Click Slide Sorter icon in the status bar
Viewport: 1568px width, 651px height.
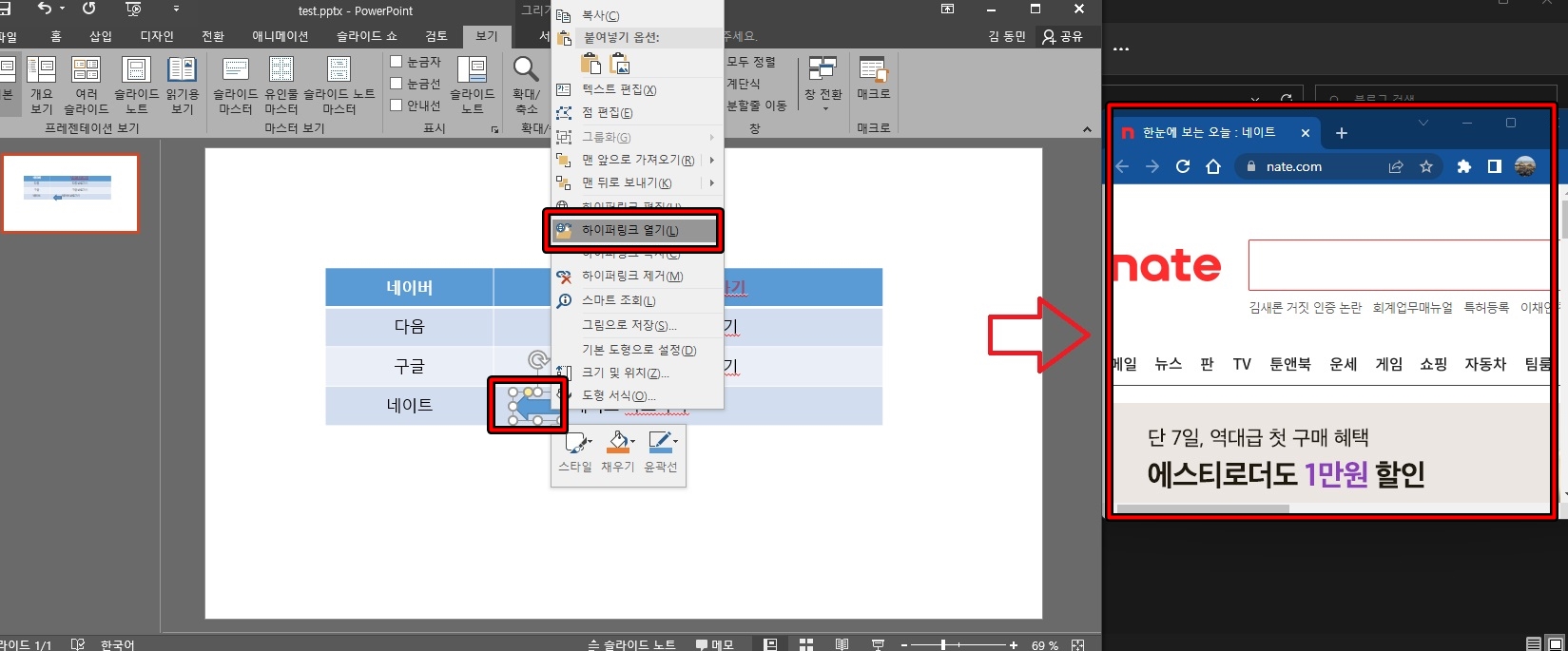point(806,644)
